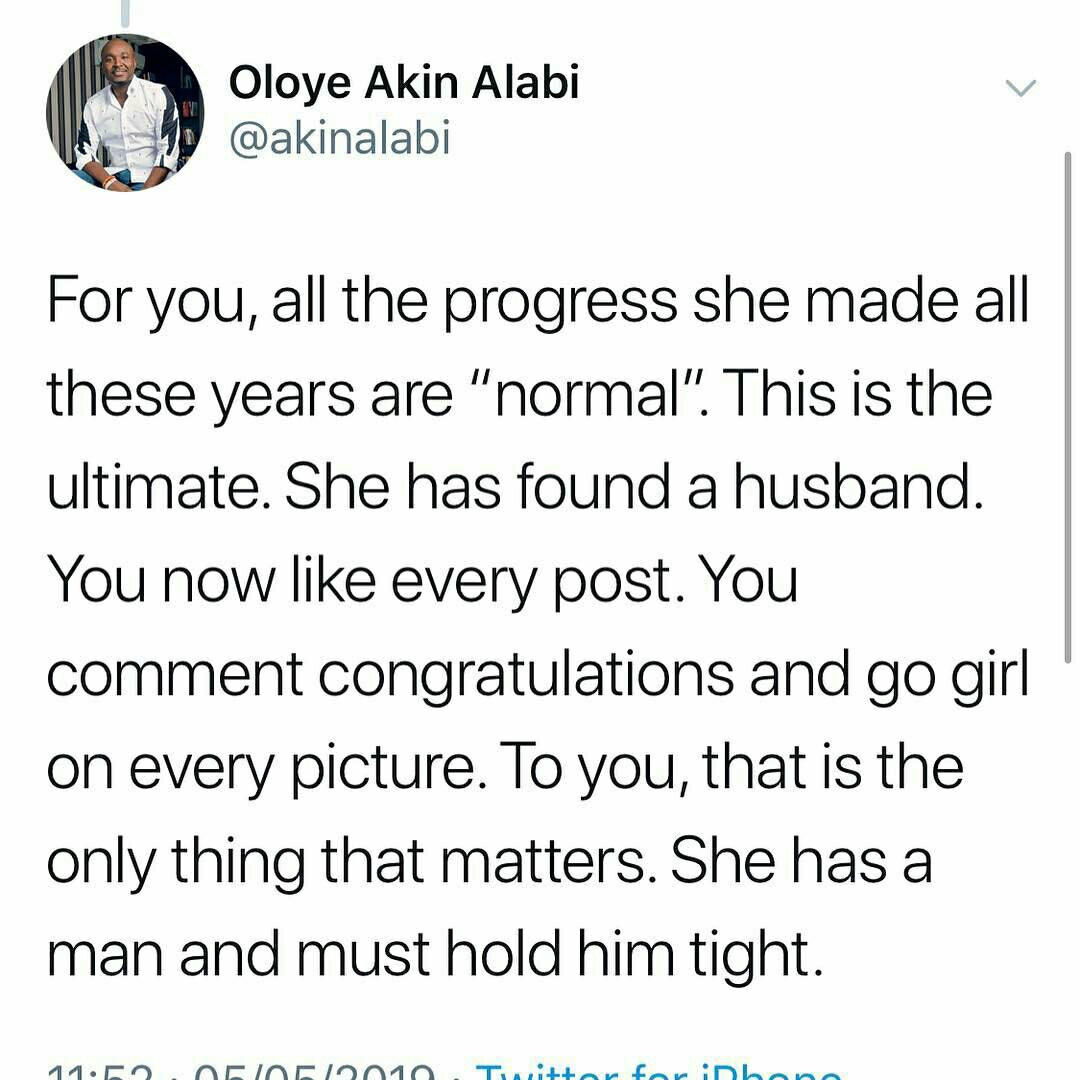
Task: Click the phrase "these years are" in tweet
Action: coord(249,397)
